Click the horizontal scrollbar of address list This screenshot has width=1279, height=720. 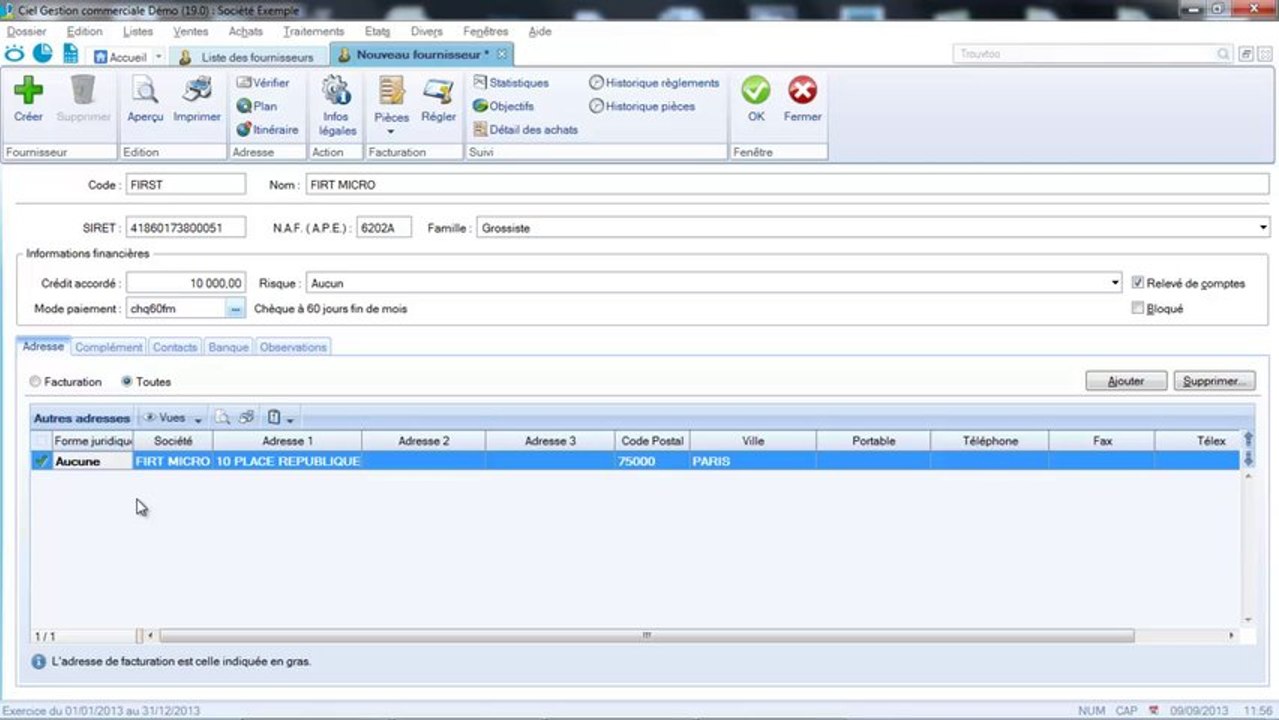tap(646, 635)
